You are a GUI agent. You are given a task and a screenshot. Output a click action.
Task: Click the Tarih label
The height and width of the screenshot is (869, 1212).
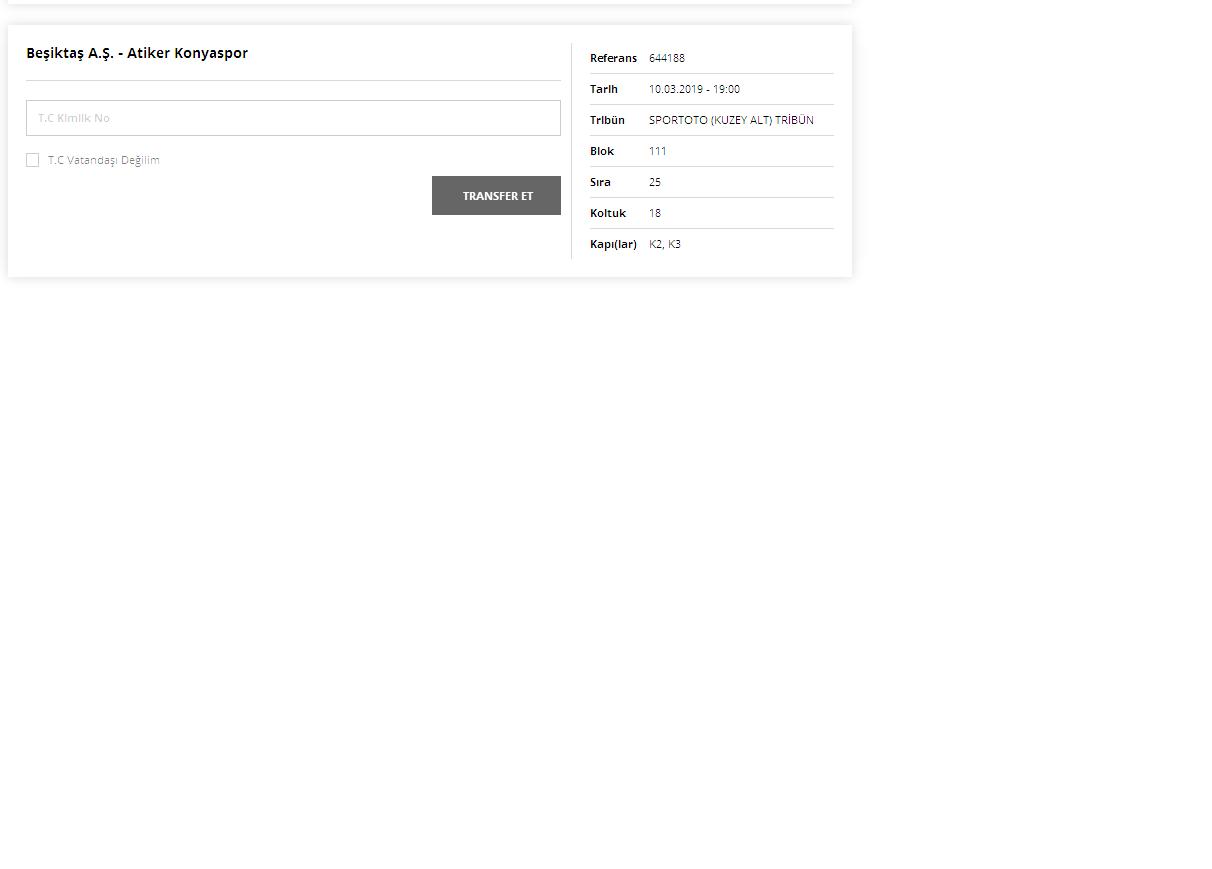(x=604, y=89)
